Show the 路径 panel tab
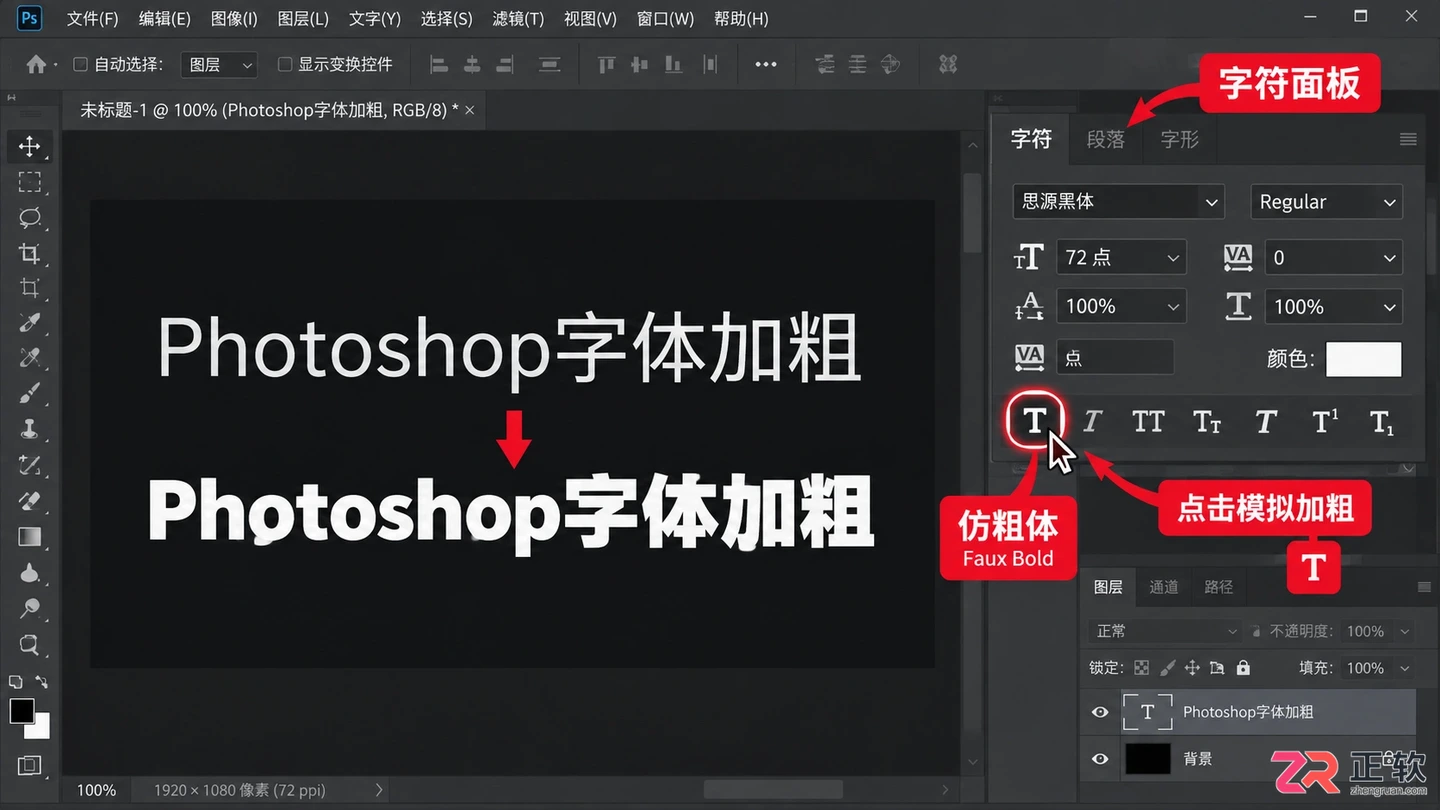Viewport: 1440px width, 810px height. pyautogui.click(x=1219, y=587)
